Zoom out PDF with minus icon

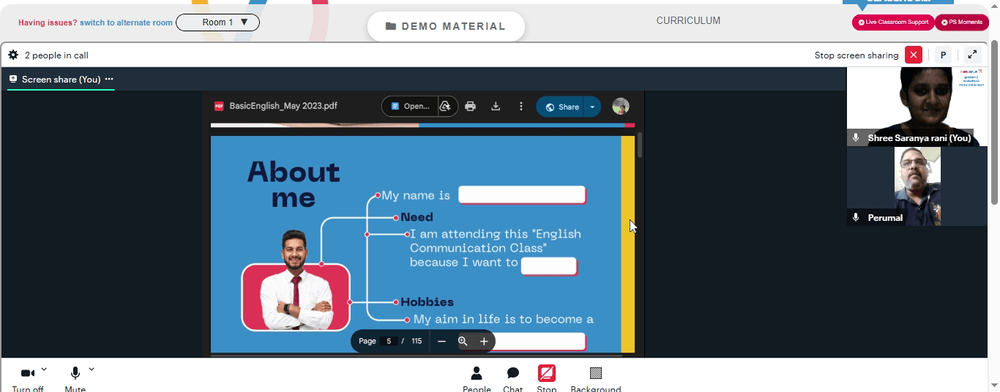click(x=441, y=342)
